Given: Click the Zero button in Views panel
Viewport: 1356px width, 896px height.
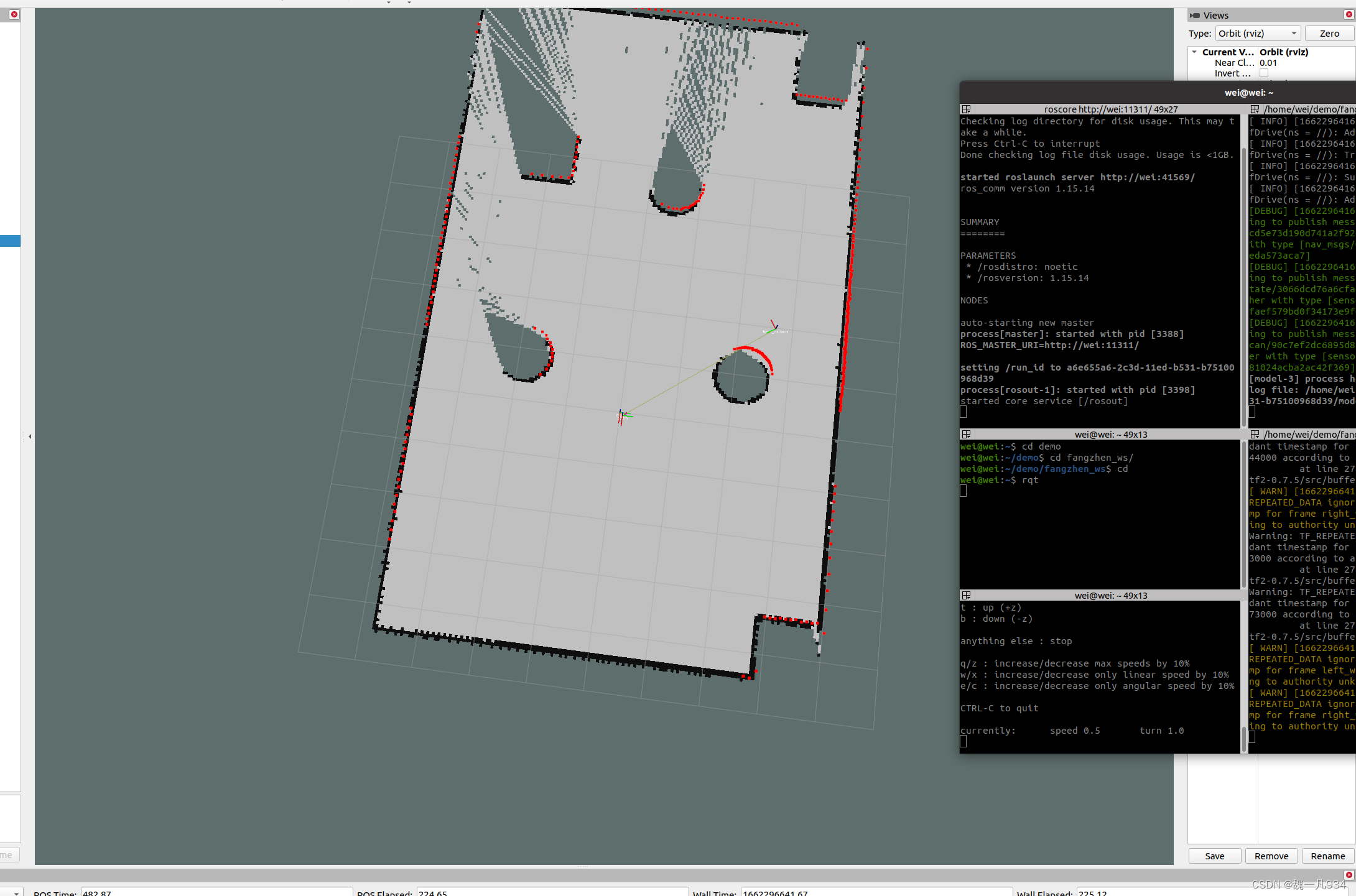Looking at the screenshot, I should 1329,34.
